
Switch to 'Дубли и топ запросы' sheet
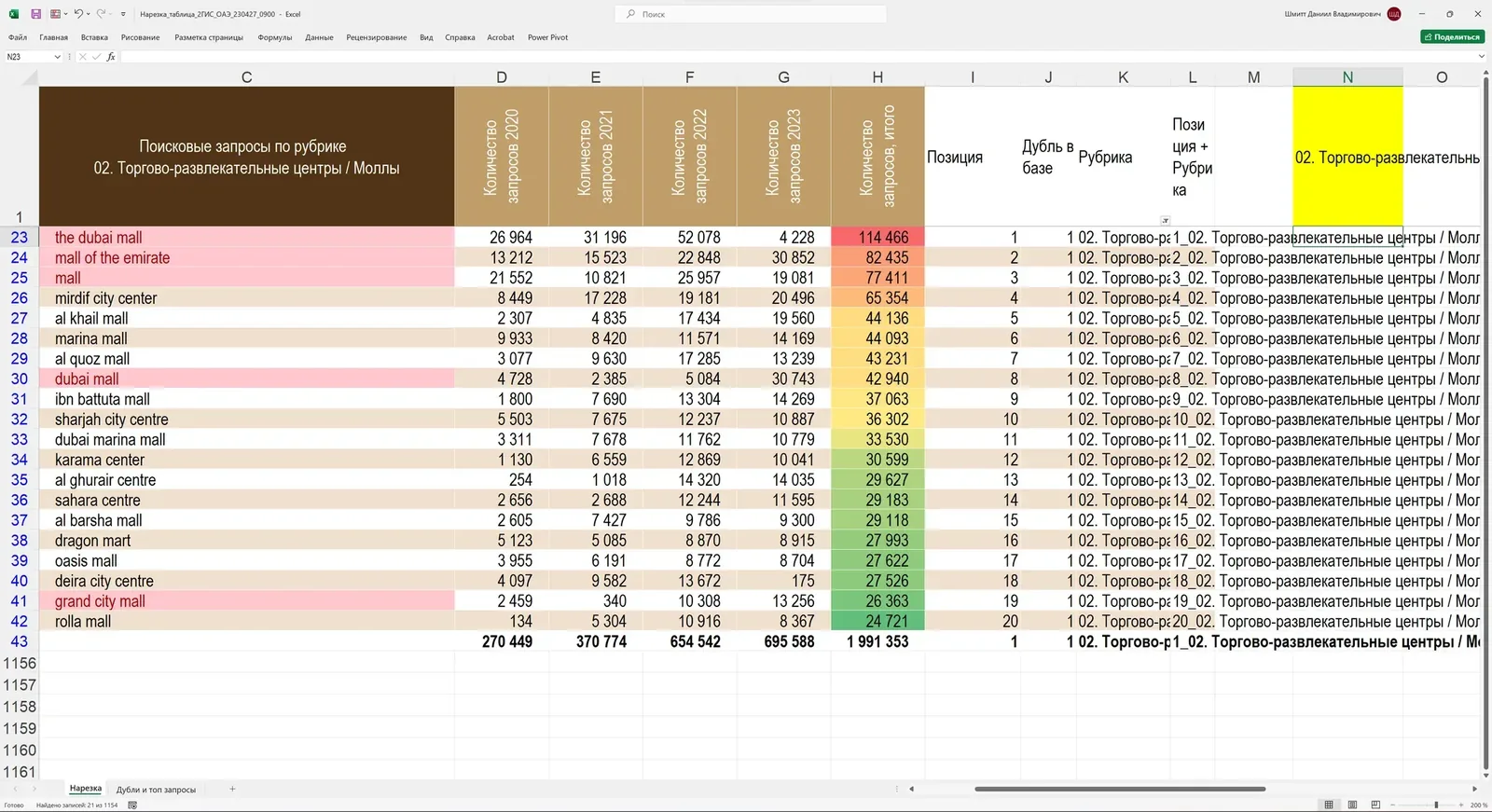pos(156,790)
